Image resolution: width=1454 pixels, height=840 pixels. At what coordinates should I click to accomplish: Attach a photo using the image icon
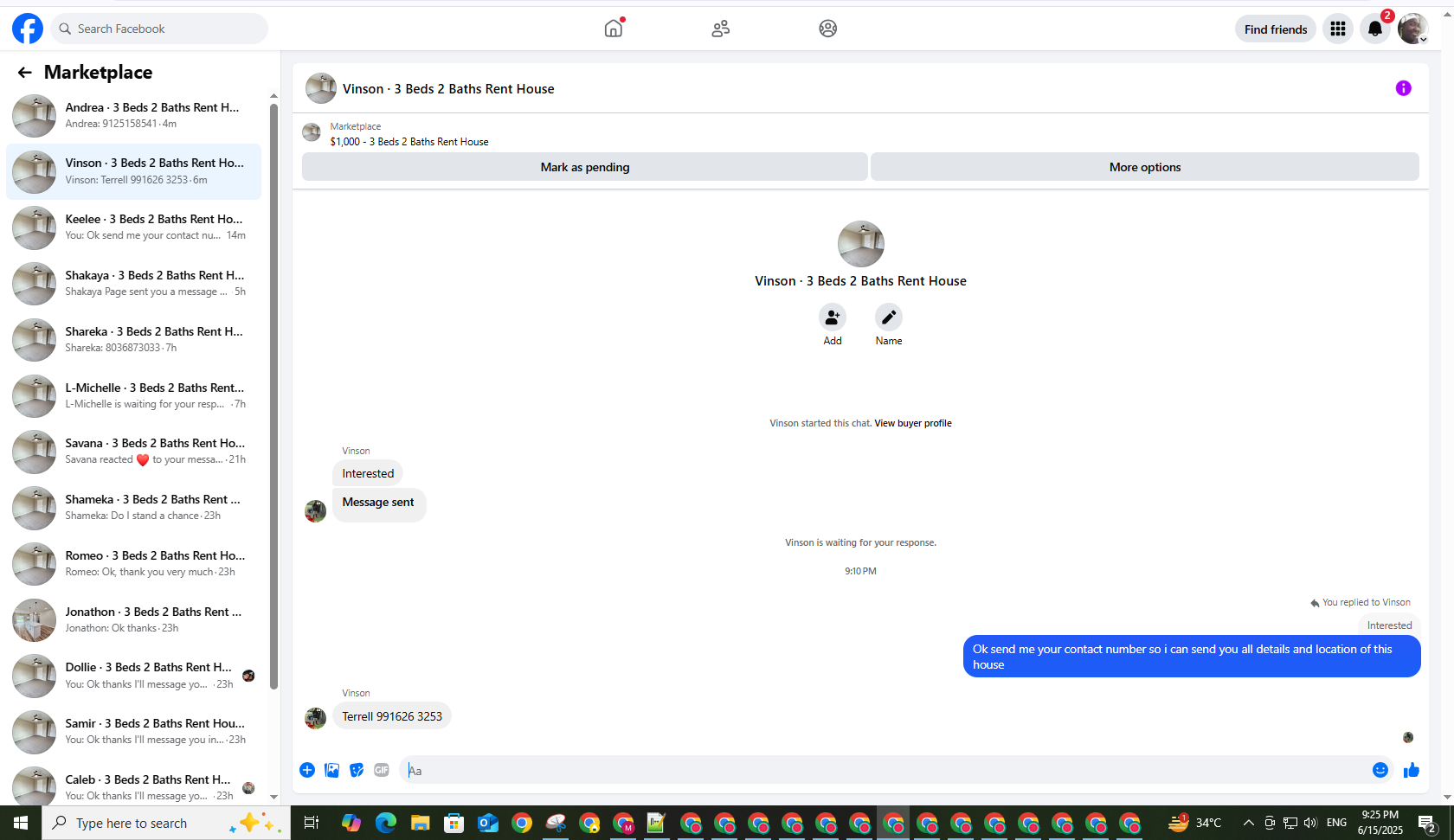331,770
